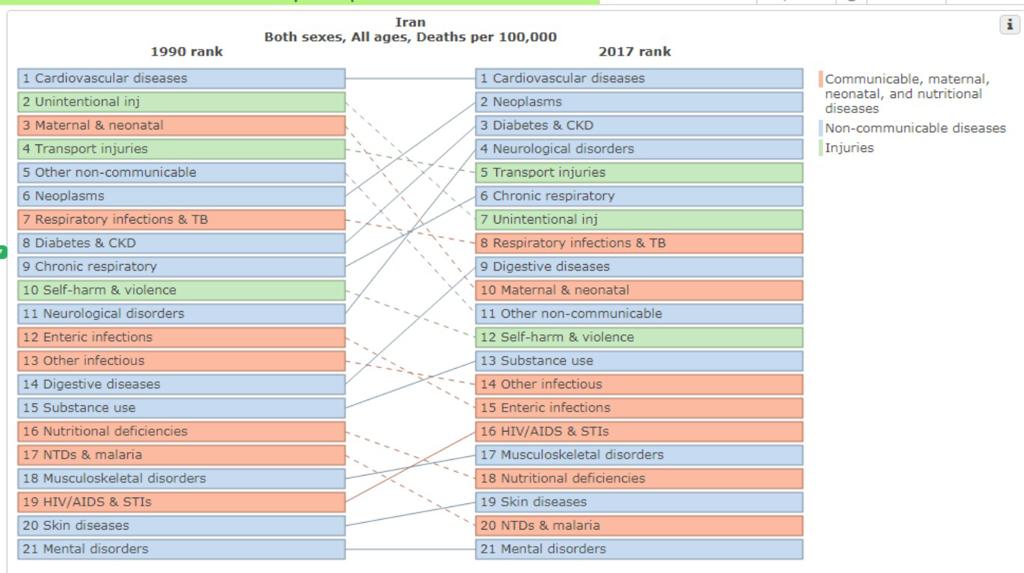The image size is (1024, 573).
Task: Select 1990 rank 1 Cardiovascular diseases bar
Action: (182, 78)
